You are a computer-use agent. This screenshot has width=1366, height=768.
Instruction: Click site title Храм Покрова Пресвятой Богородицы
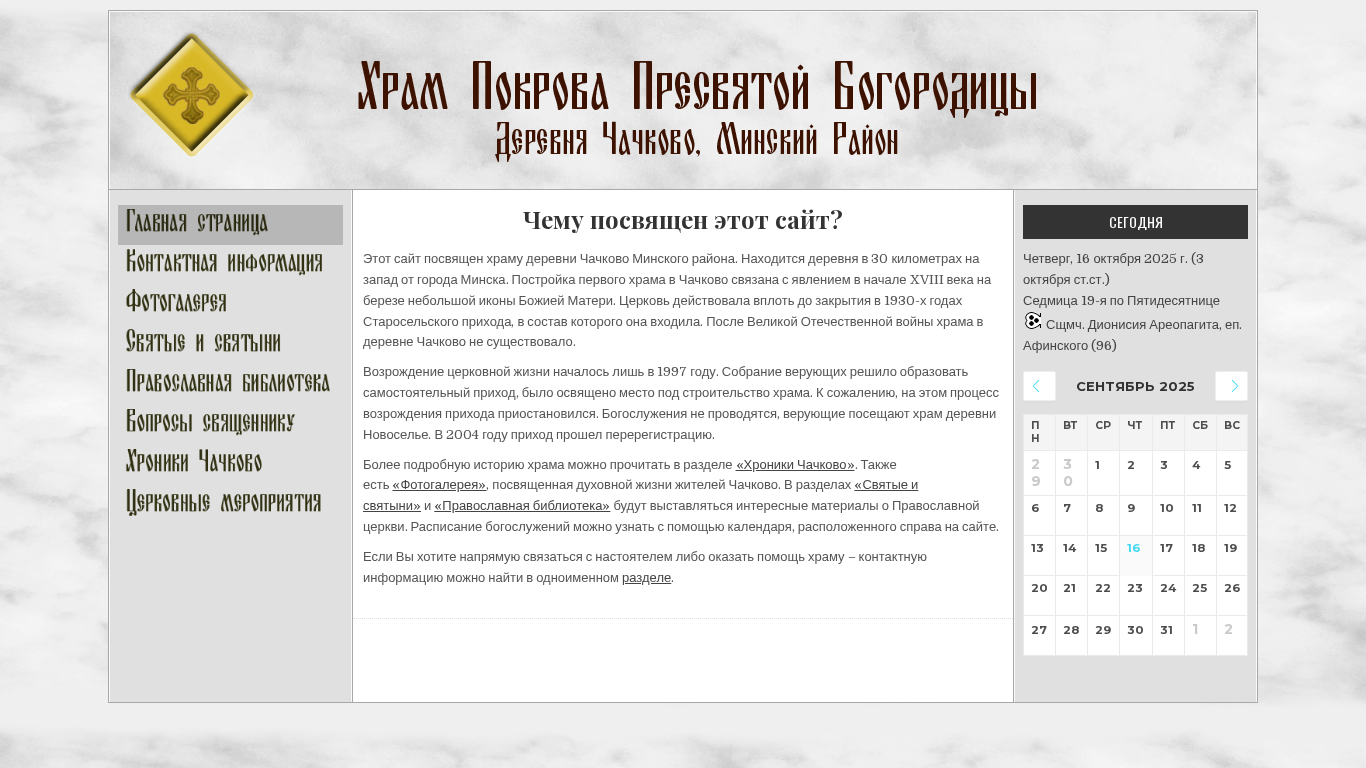697,88
